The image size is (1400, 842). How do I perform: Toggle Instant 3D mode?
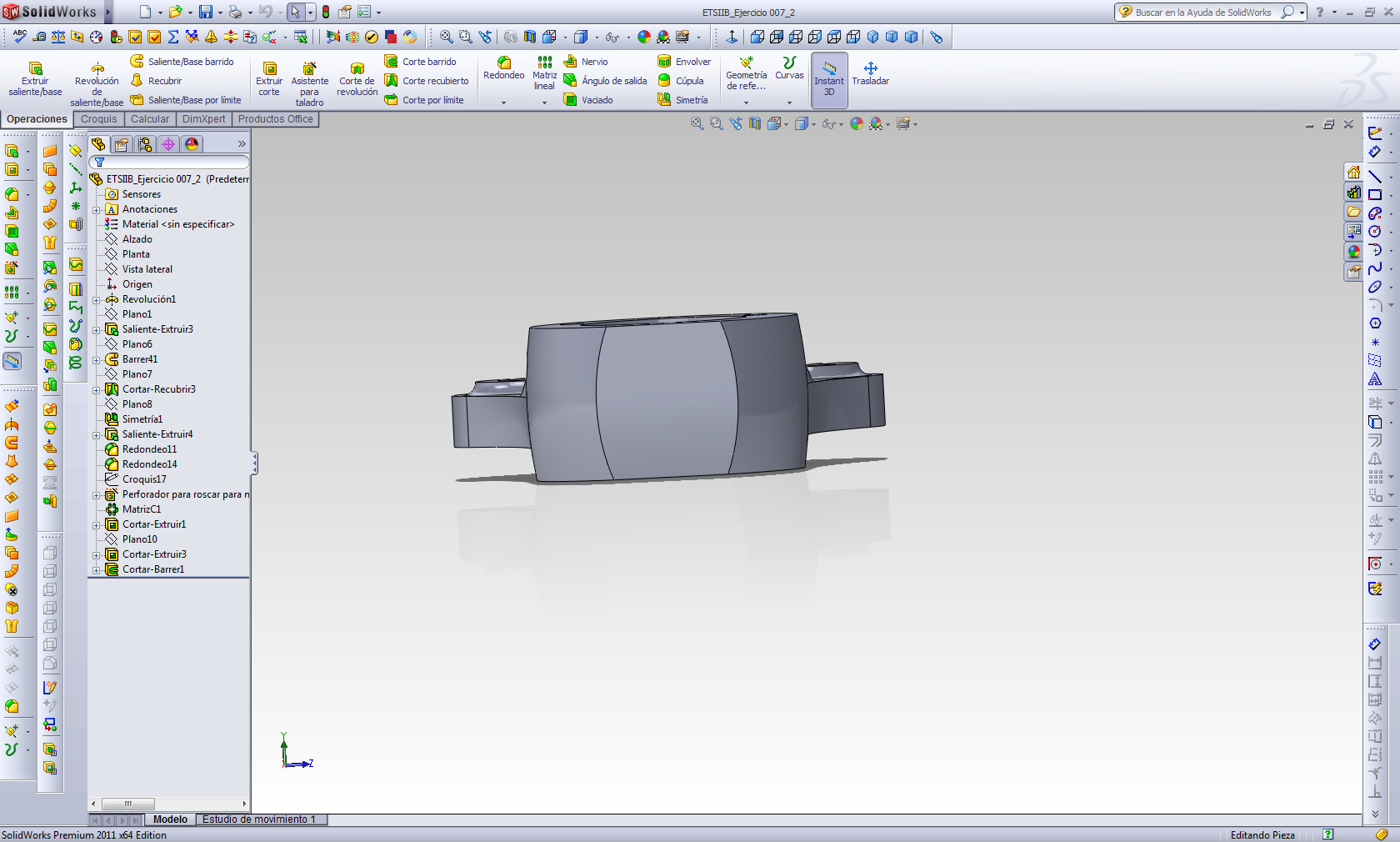[x=829, y=79]
